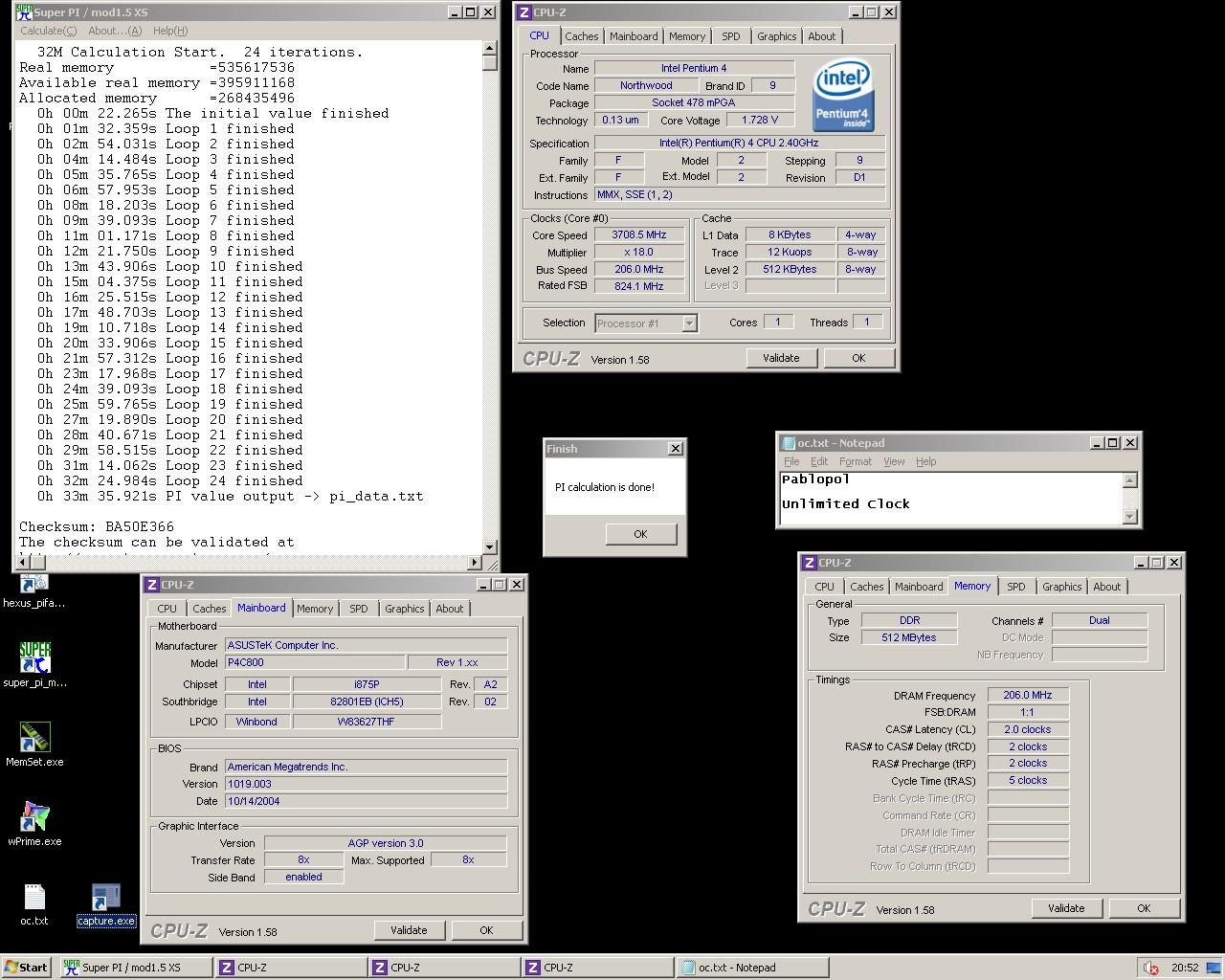Viewport: 1225px width, 980px height.
Task: Click the Unlimited Clock text in Notepad
Action: [x=845, y=503]
